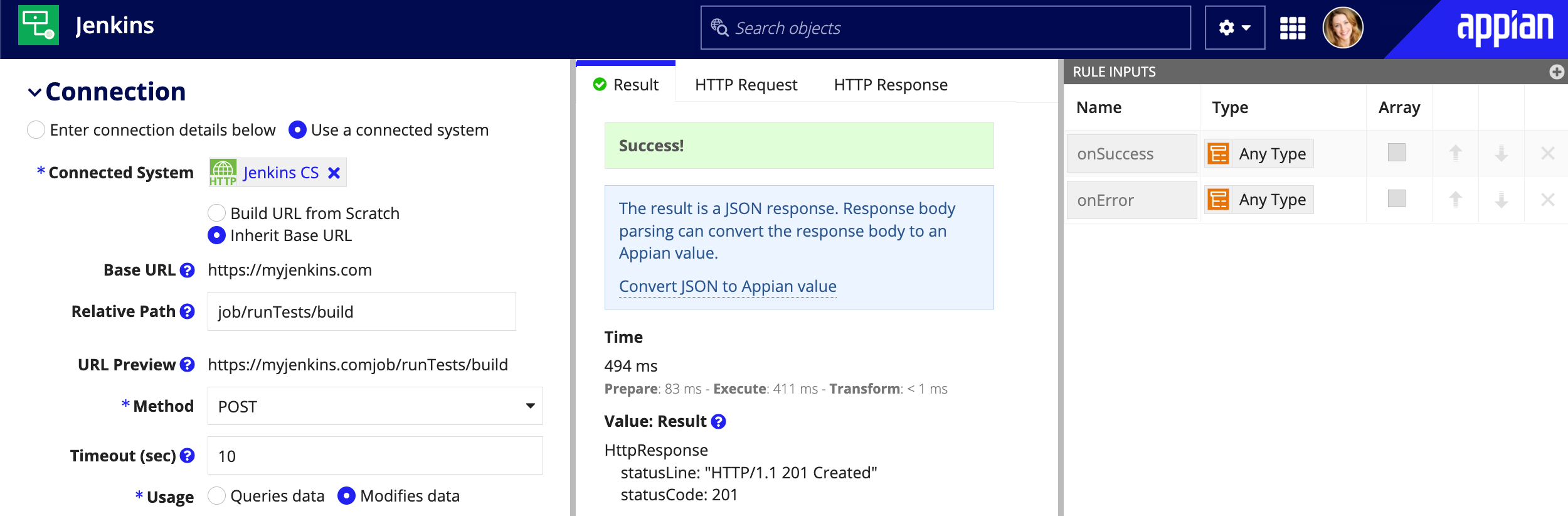Show help for Relative Path
This screenshot has width=1568, height=516.
click(x=187, y=311)
